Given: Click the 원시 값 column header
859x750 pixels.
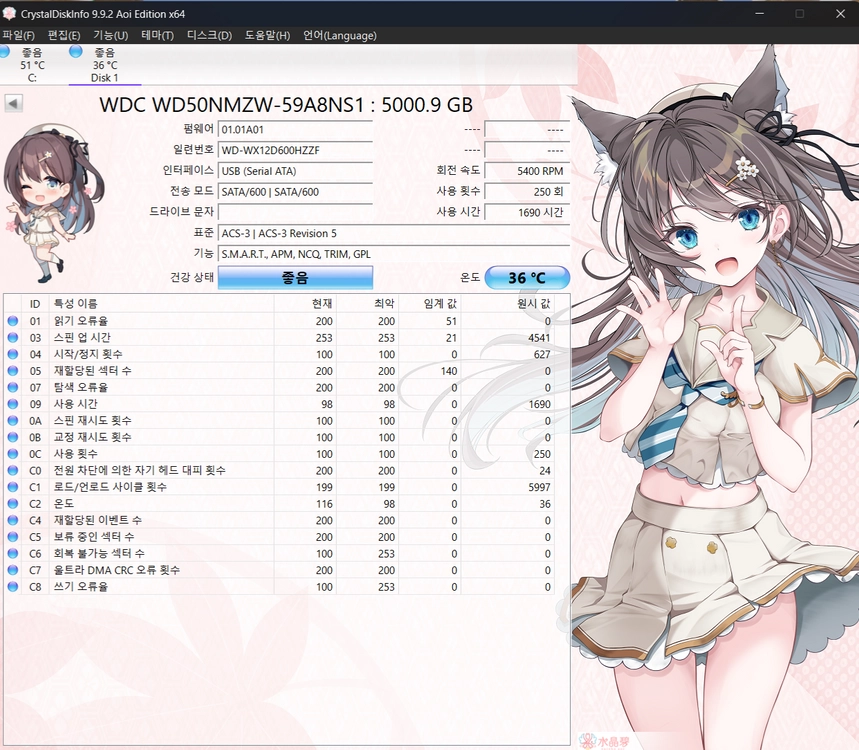Looking at the screenshot, I should (x=508, y=304).
